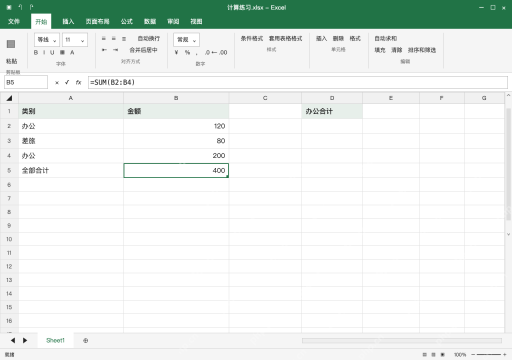Screen dimensions: 512x360
Task: Switch to the 公式 formulas tab
Action: pyautogui.click(x=127, y=21)
